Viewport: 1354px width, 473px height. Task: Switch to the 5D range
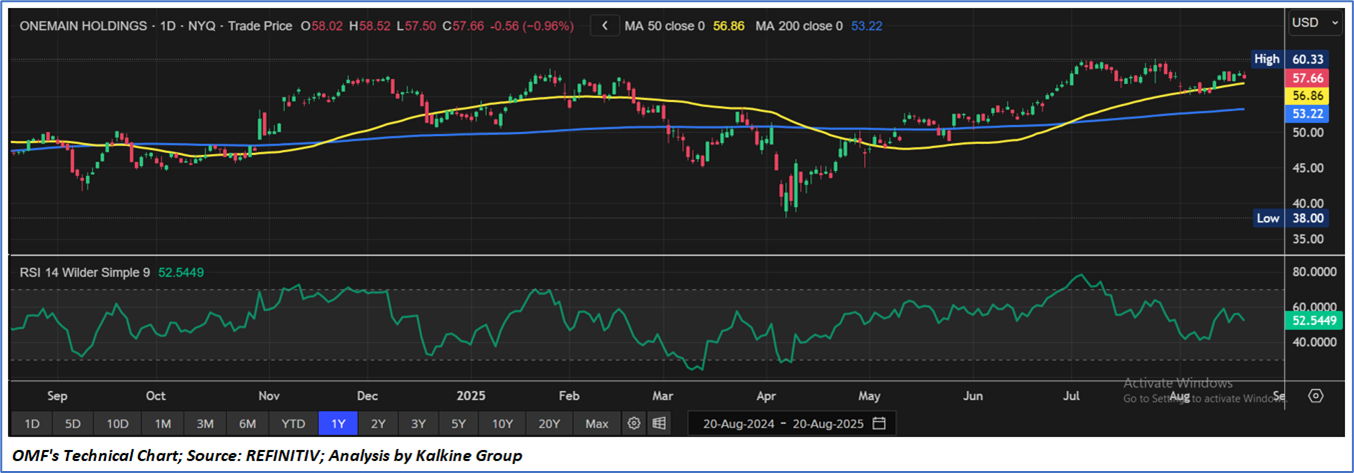(x=74, y=423)
